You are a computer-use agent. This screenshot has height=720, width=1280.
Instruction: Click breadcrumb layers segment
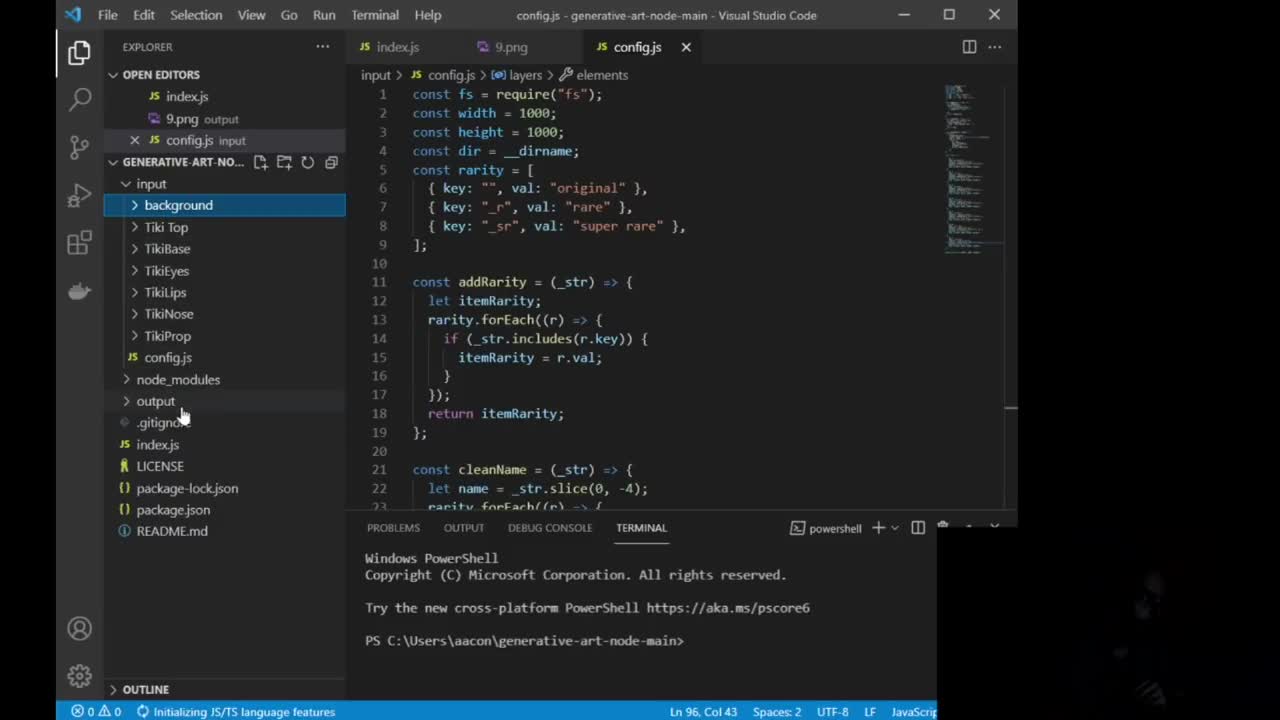pyautogui.click(x=525, y=75)
